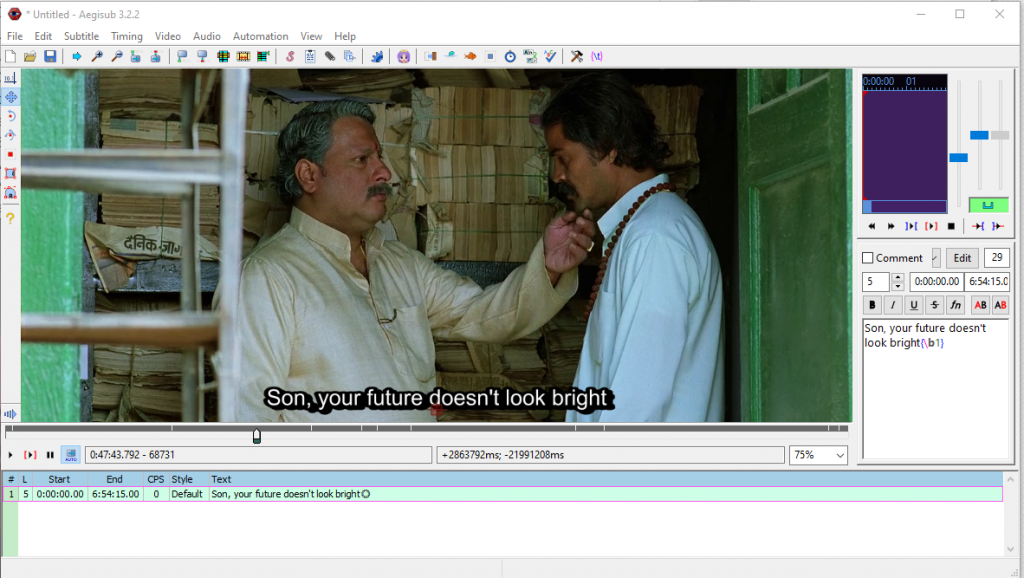Click the Open subtitles folder icon

pyautogui.click(x=30, y=56)
